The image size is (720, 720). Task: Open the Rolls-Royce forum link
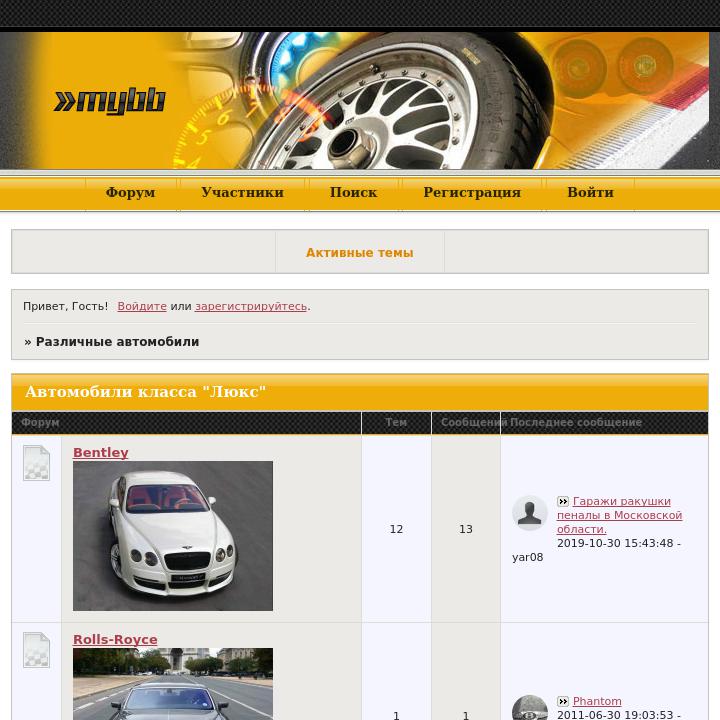click(x=115, y=639)
